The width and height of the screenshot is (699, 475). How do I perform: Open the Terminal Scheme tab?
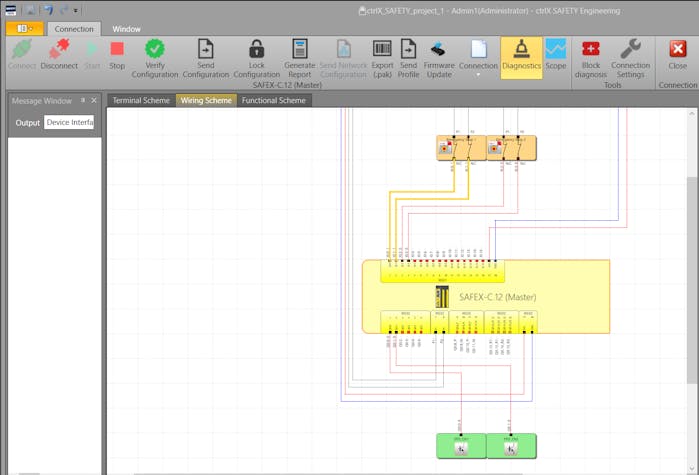(x=141, y=100)
